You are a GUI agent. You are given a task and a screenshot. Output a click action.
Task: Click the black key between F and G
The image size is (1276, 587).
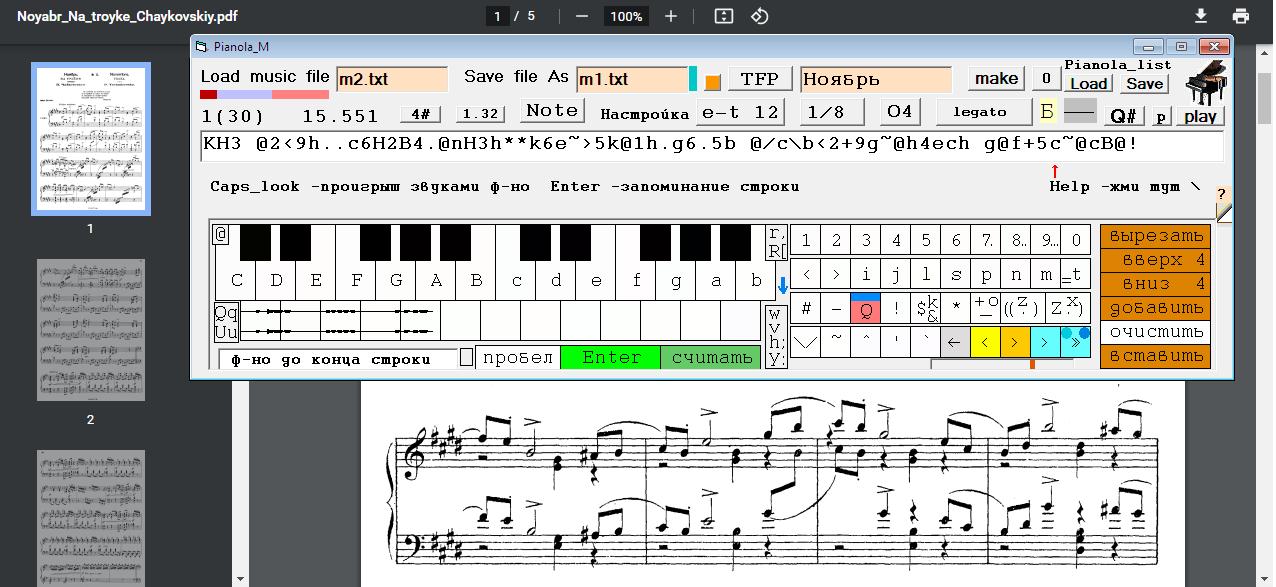click(375, 243)
